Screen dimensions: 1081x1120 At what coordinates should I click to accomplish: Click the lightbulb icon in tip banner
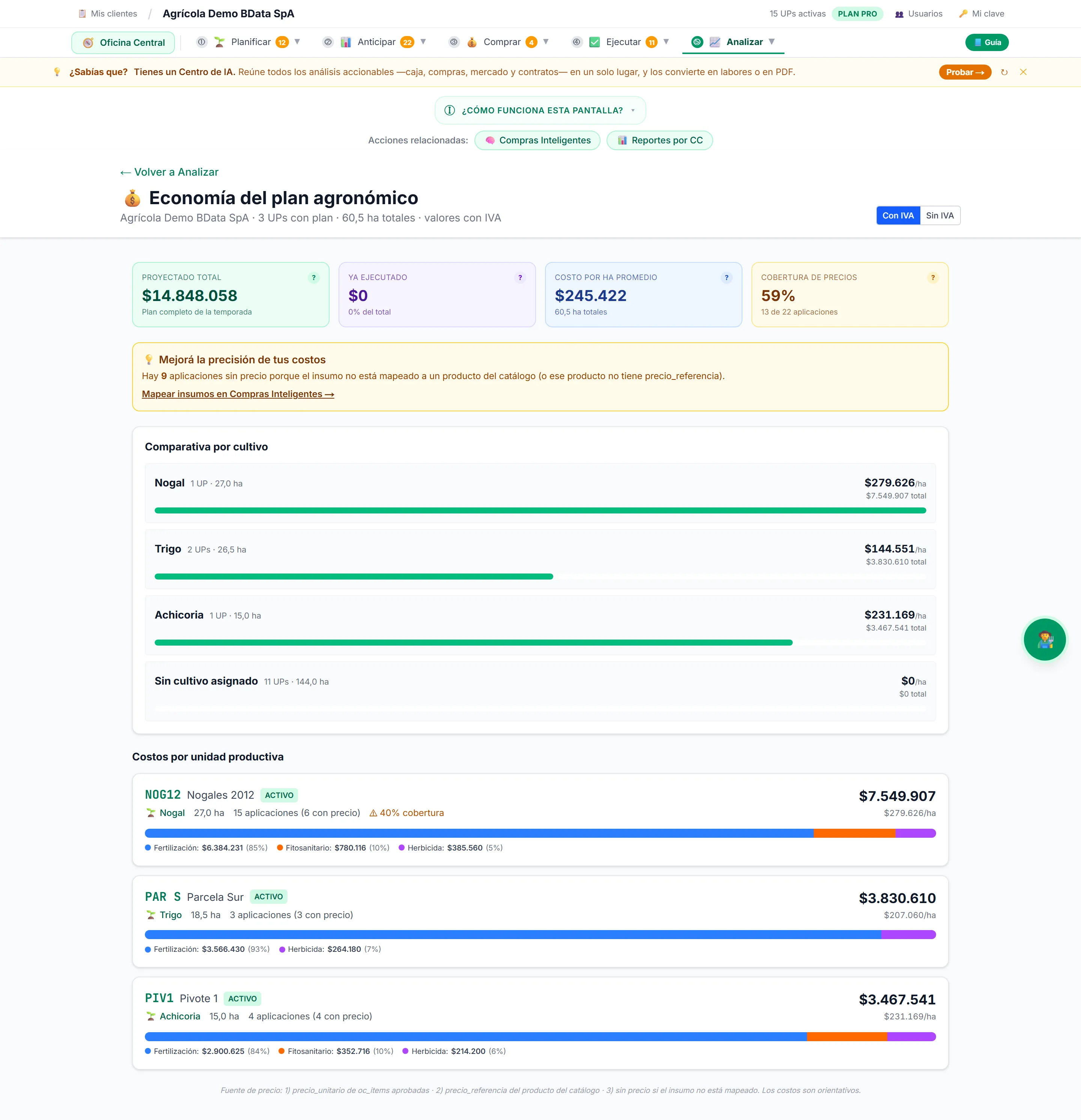tap(57, 72)
